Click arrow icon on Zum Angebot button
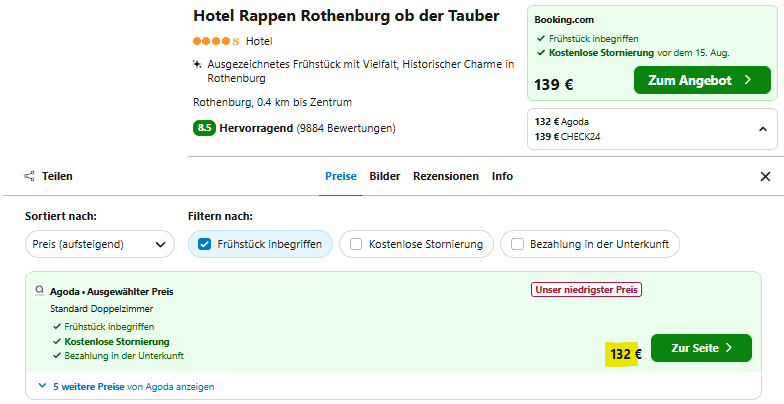This screenshot has width=784, height=404. click(x=748, y=80)
